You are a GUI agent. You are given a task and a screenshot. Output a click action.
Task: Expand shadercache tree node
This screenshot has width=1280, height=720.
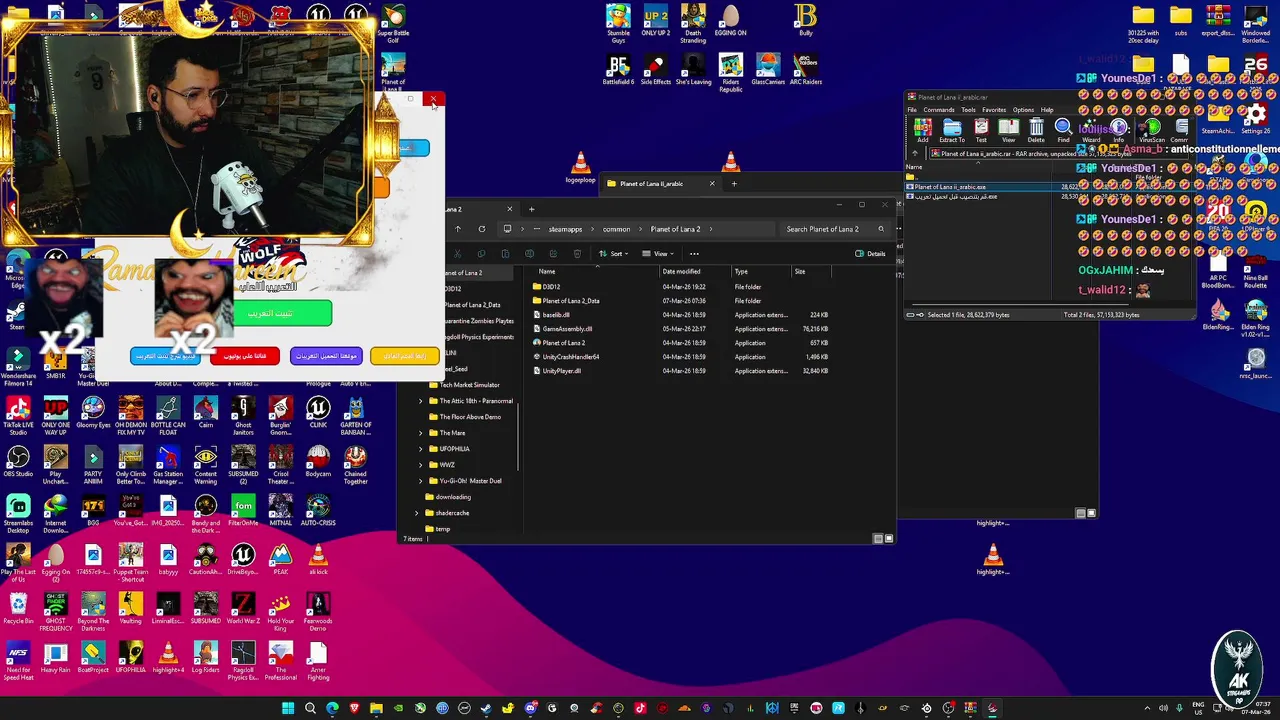coord(417,513)
